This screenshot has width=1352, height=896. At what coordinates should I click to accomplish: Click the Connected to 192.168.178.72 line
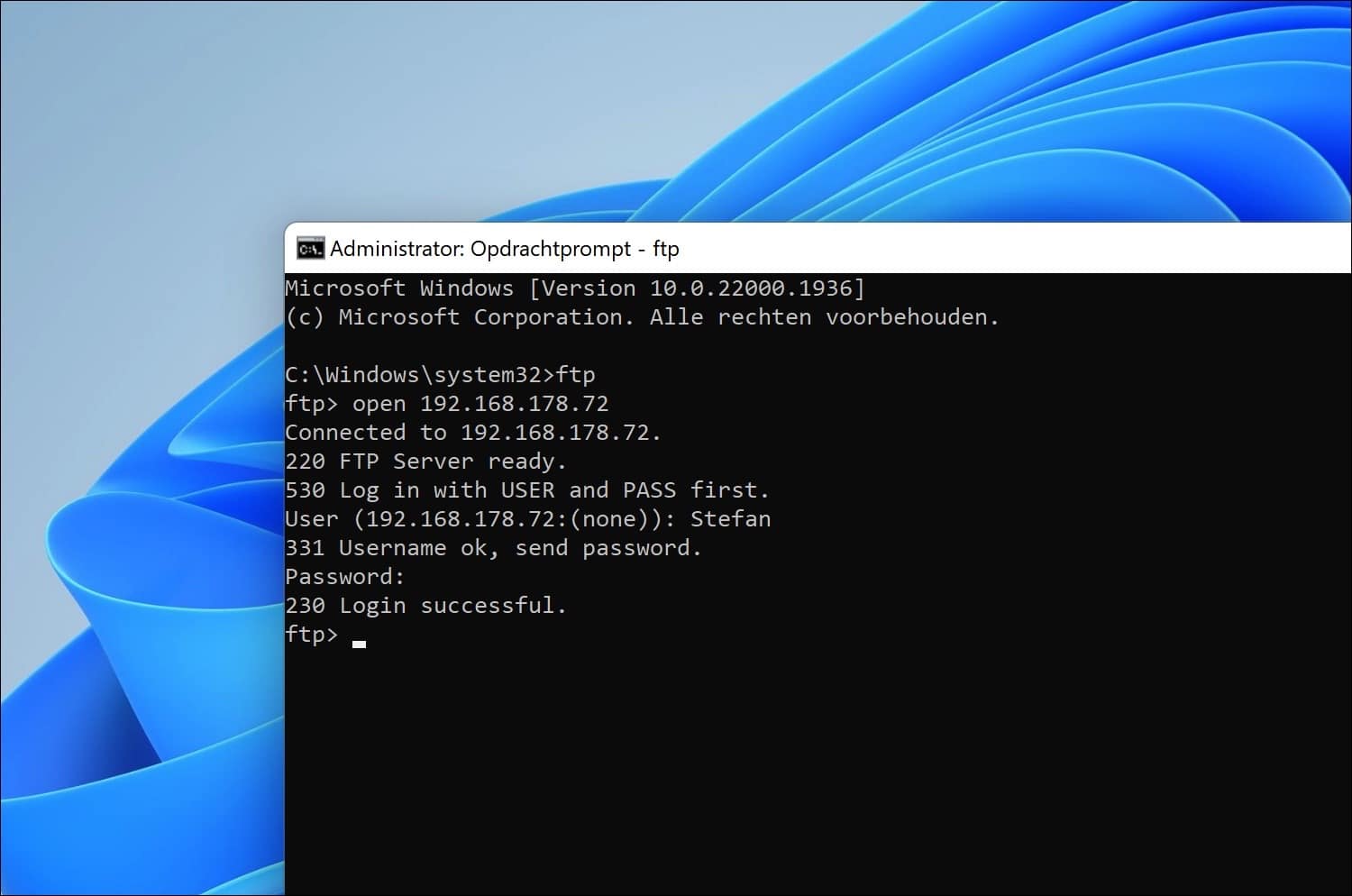pos(472,433)
